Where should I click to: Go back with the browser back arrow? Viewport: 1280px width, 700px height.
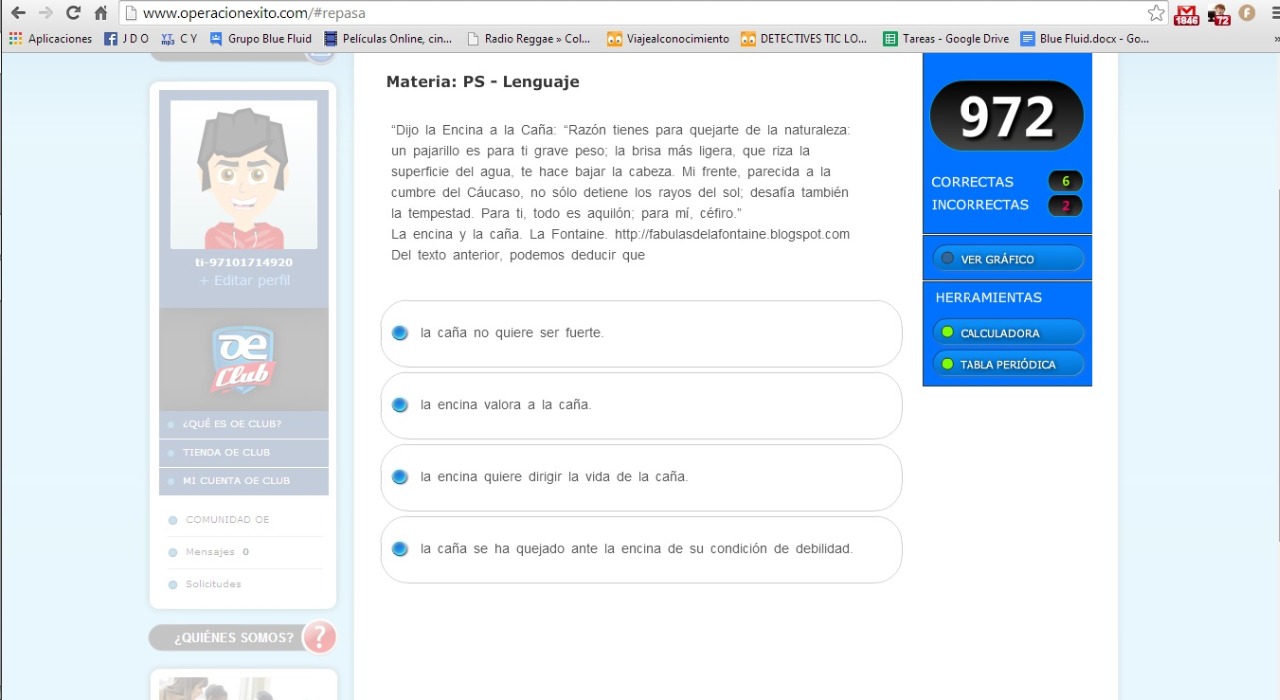click(18, 13)
